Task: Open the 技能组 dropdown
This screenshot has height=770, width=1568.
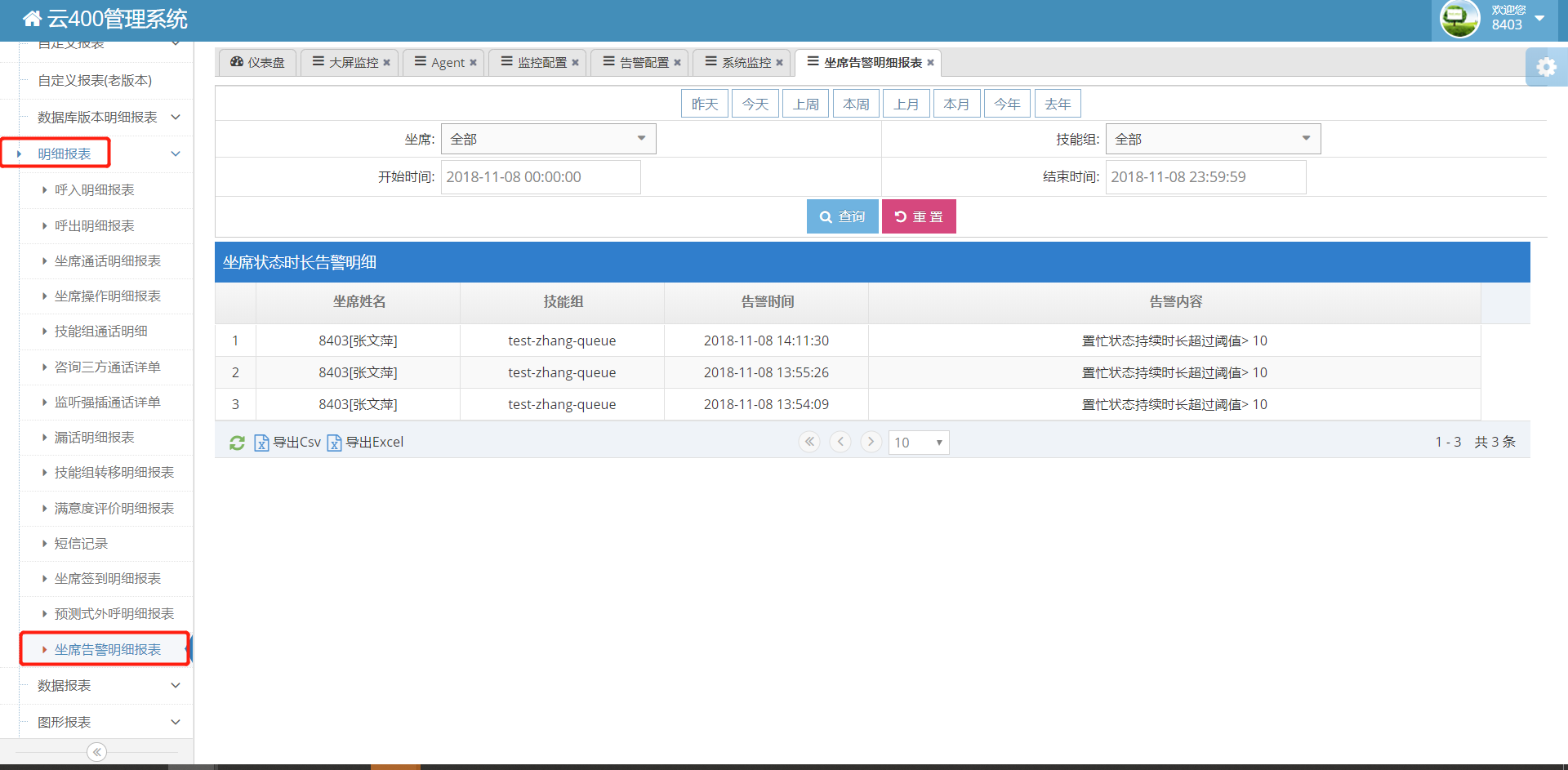Action: point(1214,139)
